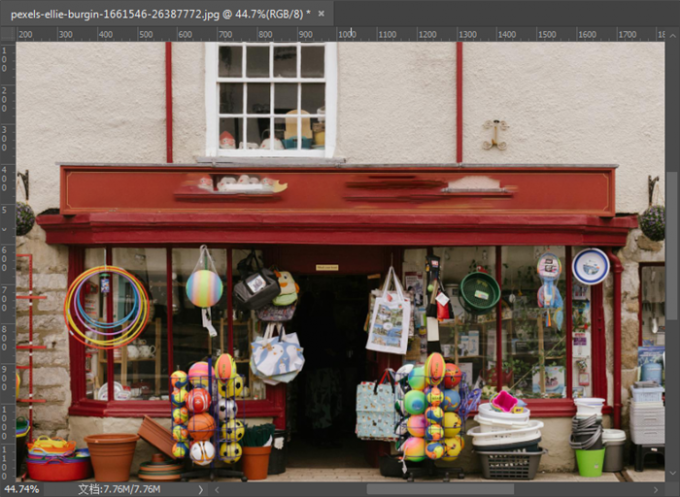Click the white upstairs window in canvas
This screenshot has width=680, height=497.
271,100
